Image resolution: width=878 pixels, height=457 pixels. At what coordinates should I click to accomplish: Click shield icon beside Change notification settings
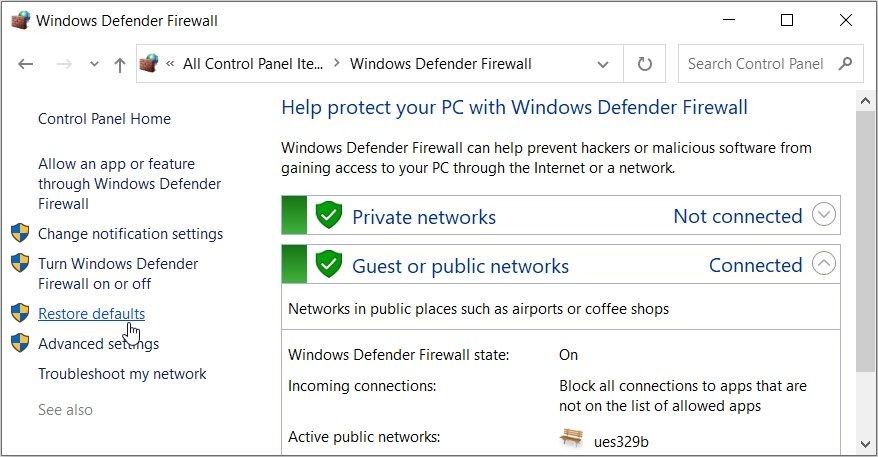pos(20,233)
